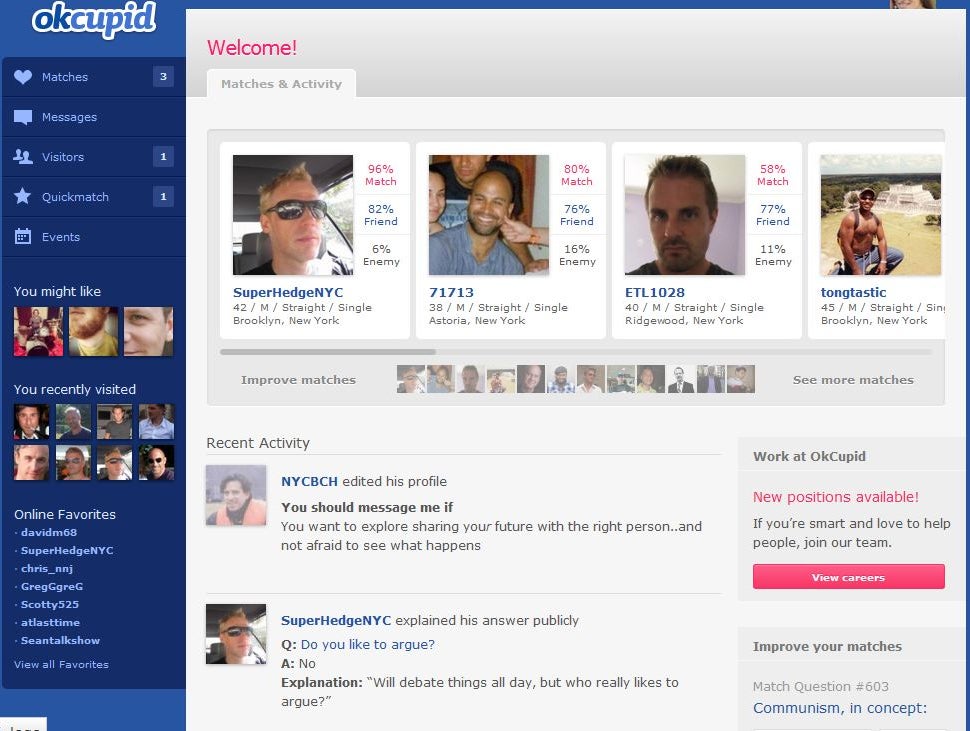Screen dimensions: 970x731
Task: Click the Events calendar icon
Action: 23,237
